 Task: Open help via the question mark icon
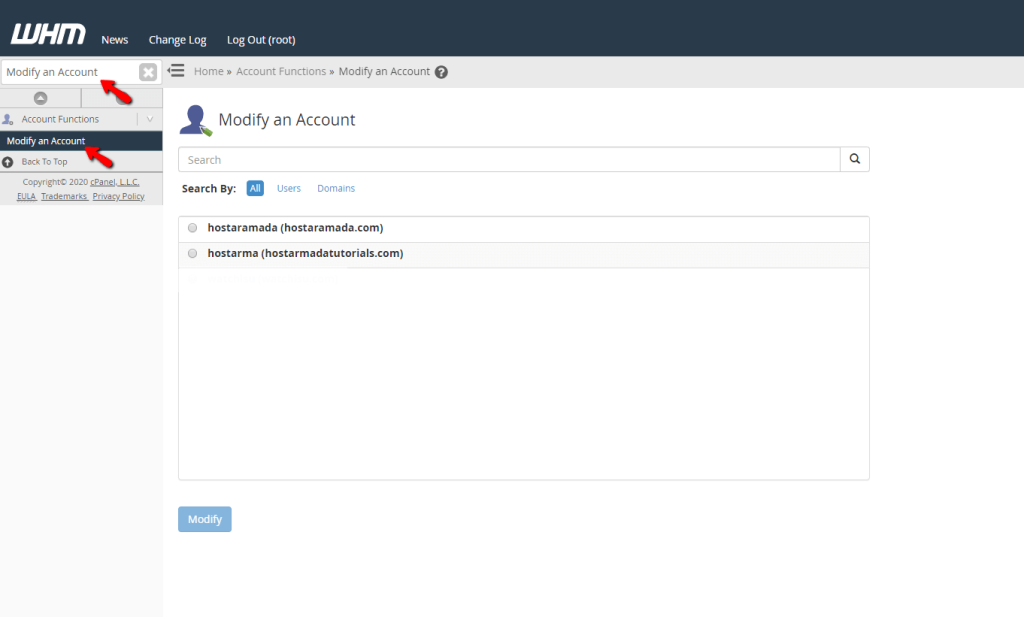[x=440, y=71]
